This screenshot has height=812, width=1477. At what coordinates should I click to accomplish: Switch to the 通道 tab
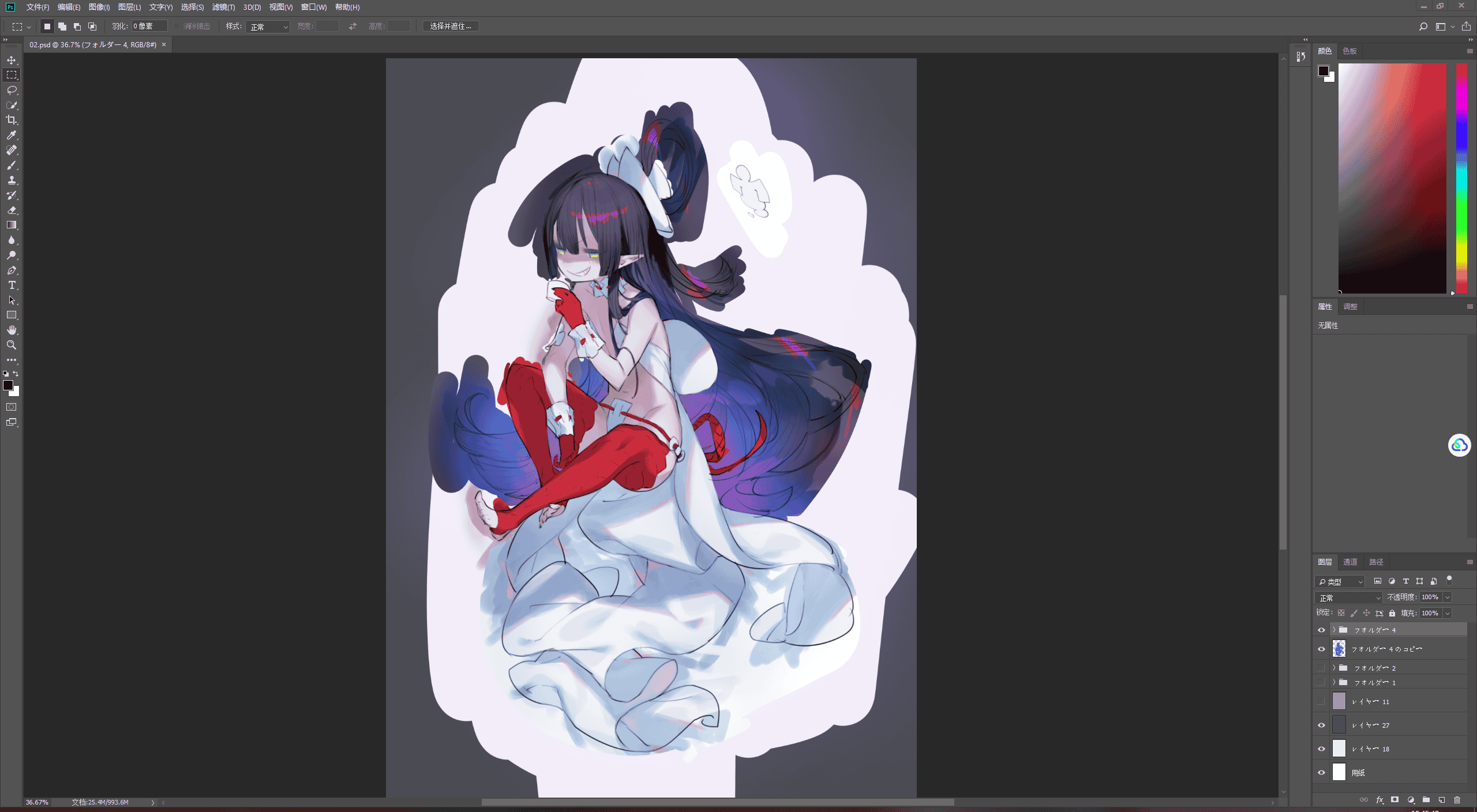pos(1350,562)
